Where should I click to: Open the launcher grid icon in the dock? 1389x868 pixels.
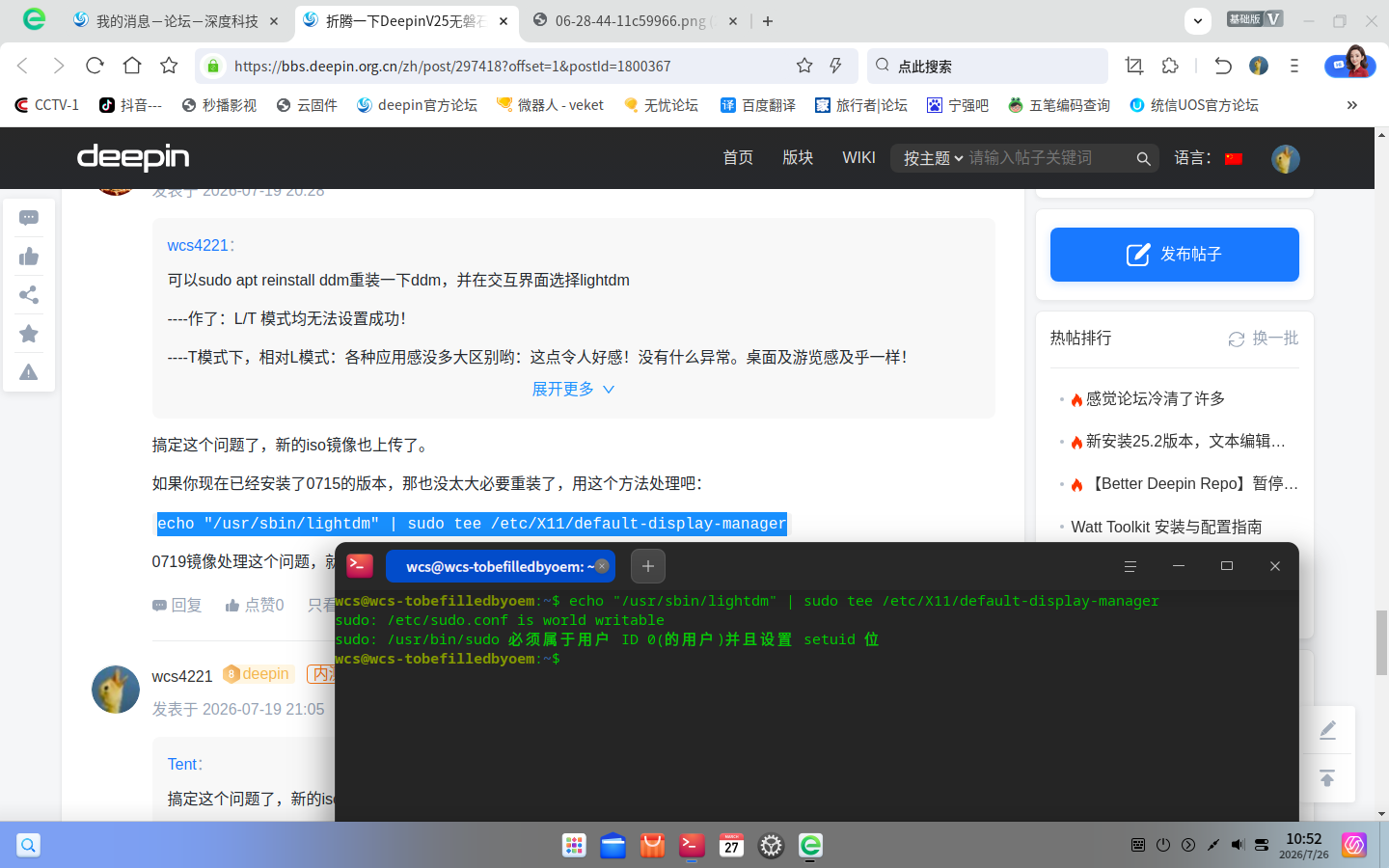tap(574, 846)
